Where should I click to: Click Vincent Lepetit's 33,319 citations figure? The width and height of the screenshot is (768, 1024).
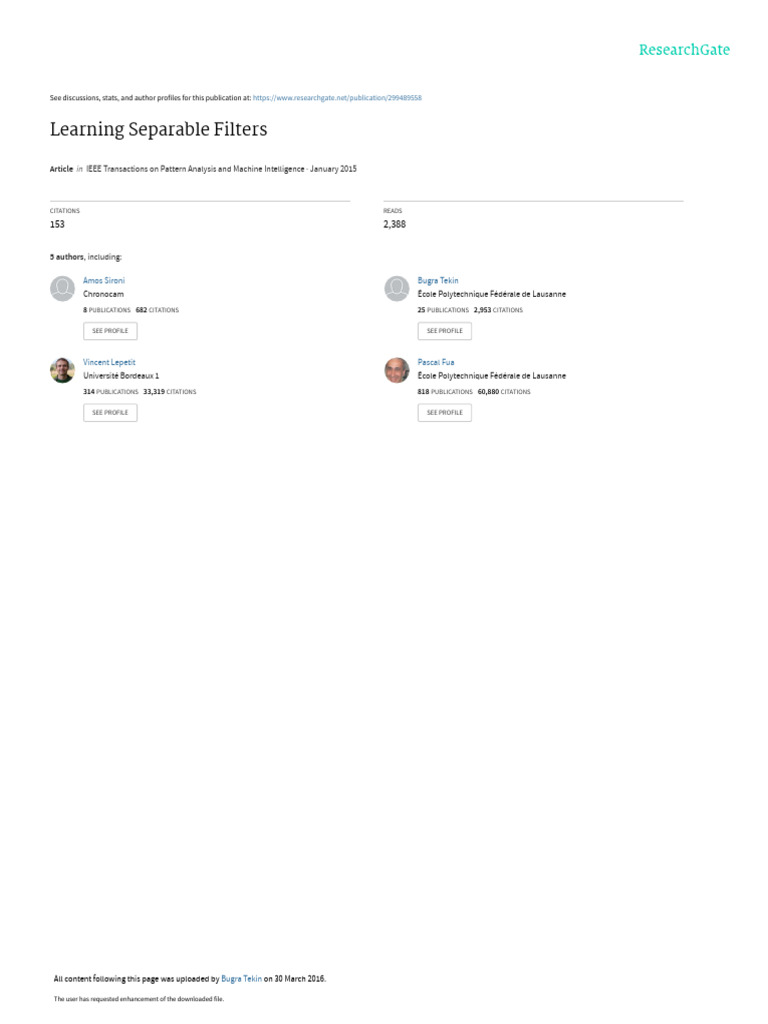point(154,392)
